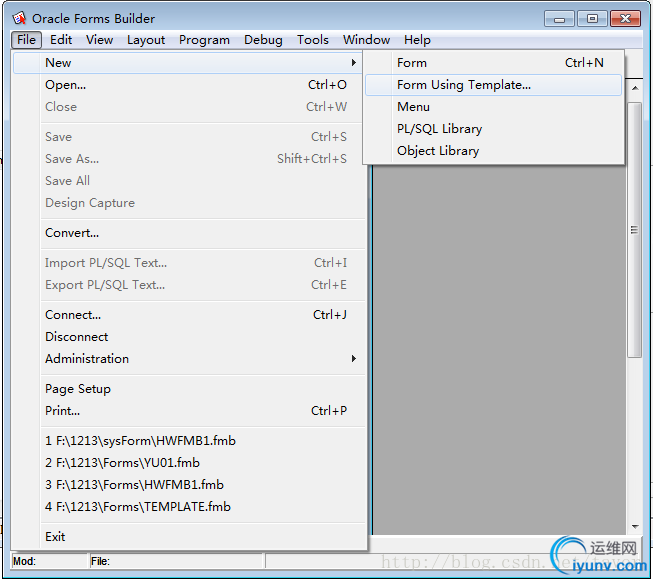Screen dimensions: 653x582
Task: Select Form Using Template... entry
Action: point(493,85)
